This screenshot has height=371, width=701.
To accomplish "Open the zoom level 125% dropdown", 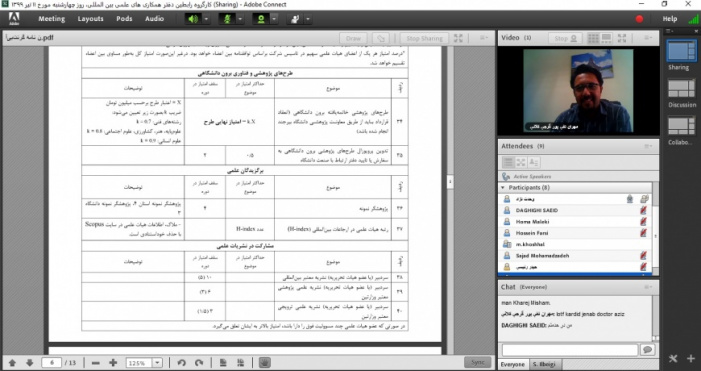I will click(144, 363).
